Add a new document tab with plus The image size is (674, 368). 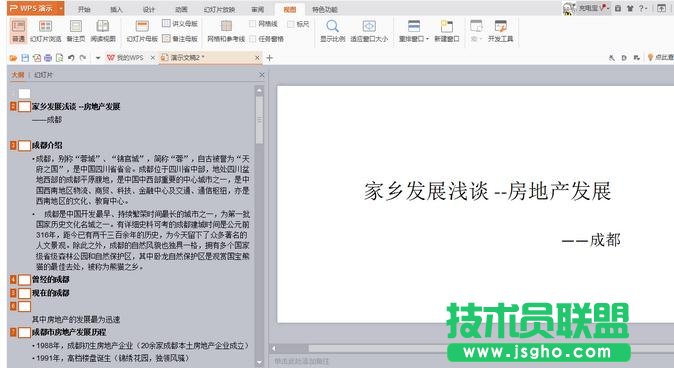[x=270, y=58]
